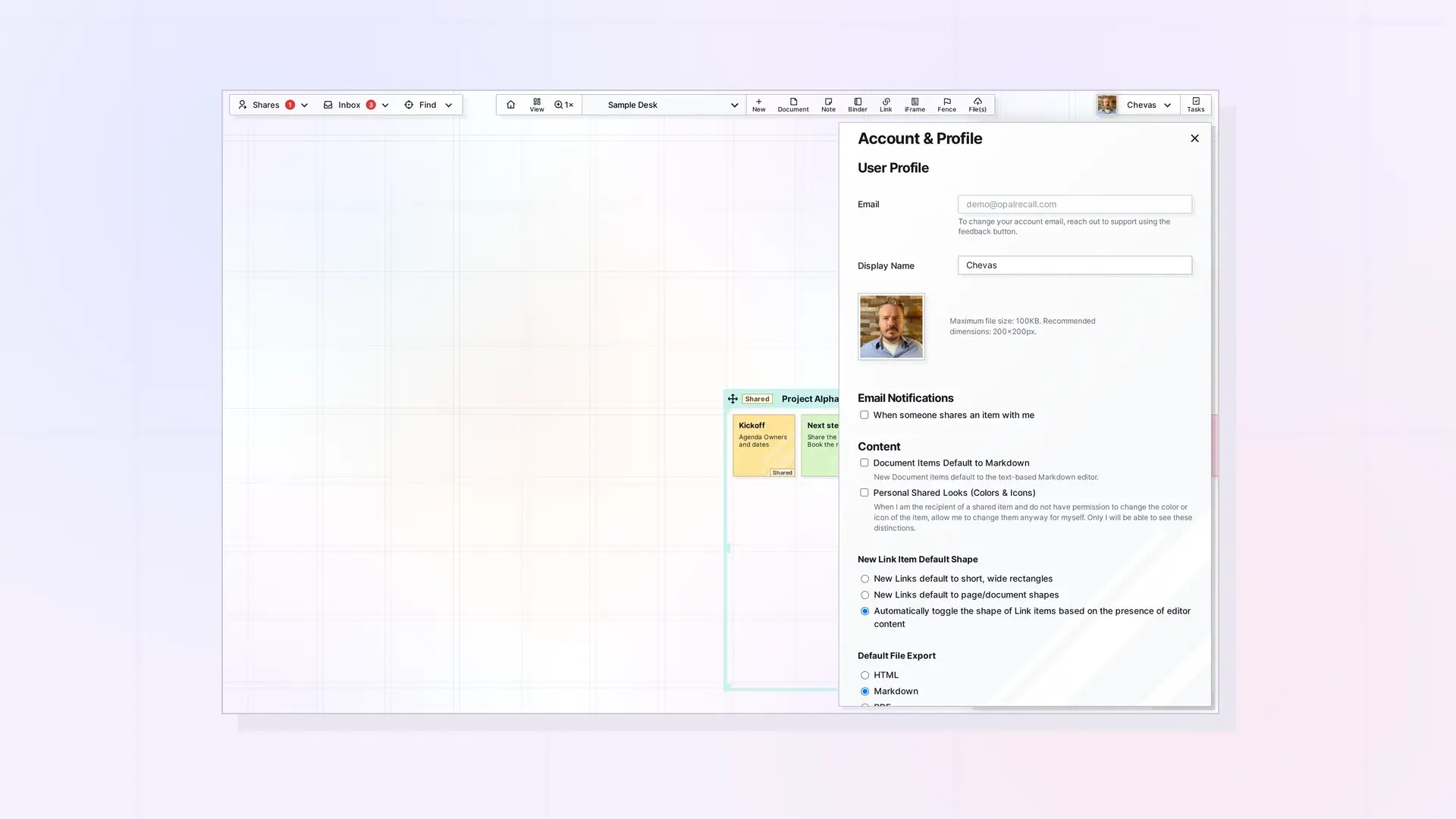Choose Markdown as default file export
This screenshot has width=1456, height=819.
864,692
